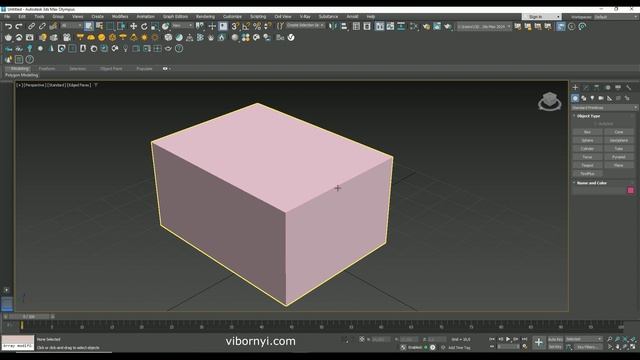Select the Geometry category icon
The width and height of the screenshot is (640, 360).
click(x=575, y=98)
